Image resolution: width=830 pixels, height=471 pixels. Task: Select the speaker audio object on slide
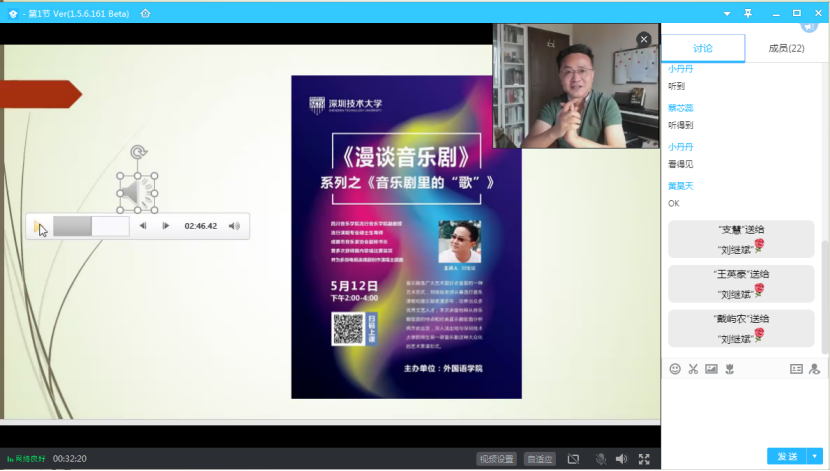pyautogui.click(x=137, y=193)
